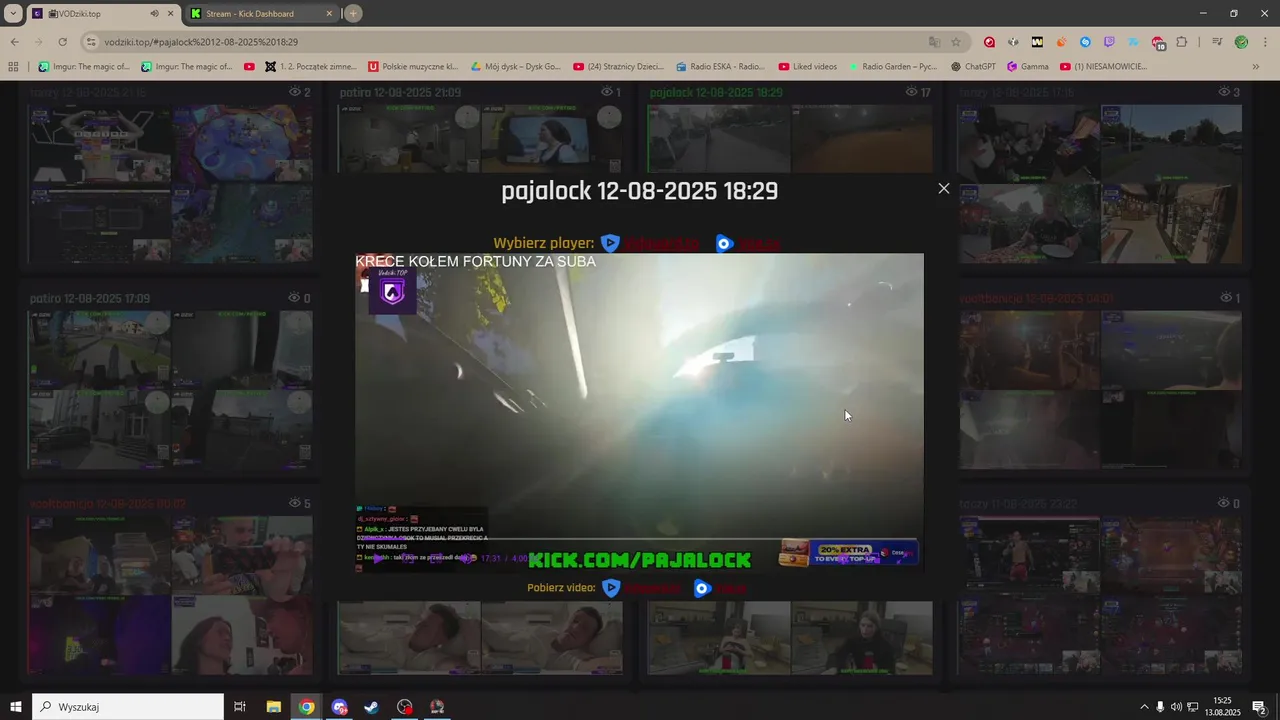Open the Chrome three-dot menu
The height and width of the screenshot is (720, 1280).
(1264, 42)
